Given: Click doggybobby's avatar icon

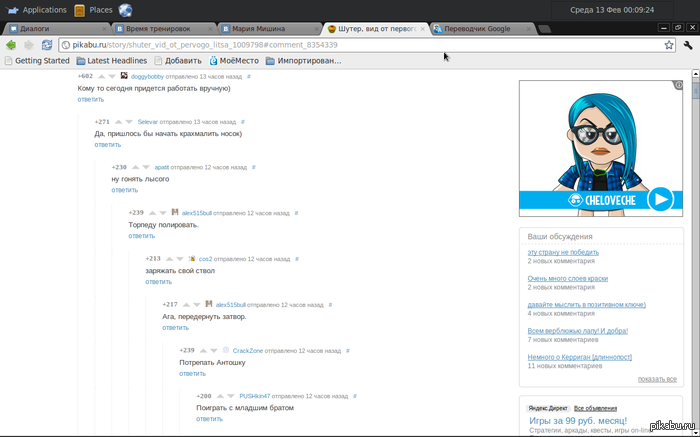Looking at the screenshot, I should (x=124, y=76).
